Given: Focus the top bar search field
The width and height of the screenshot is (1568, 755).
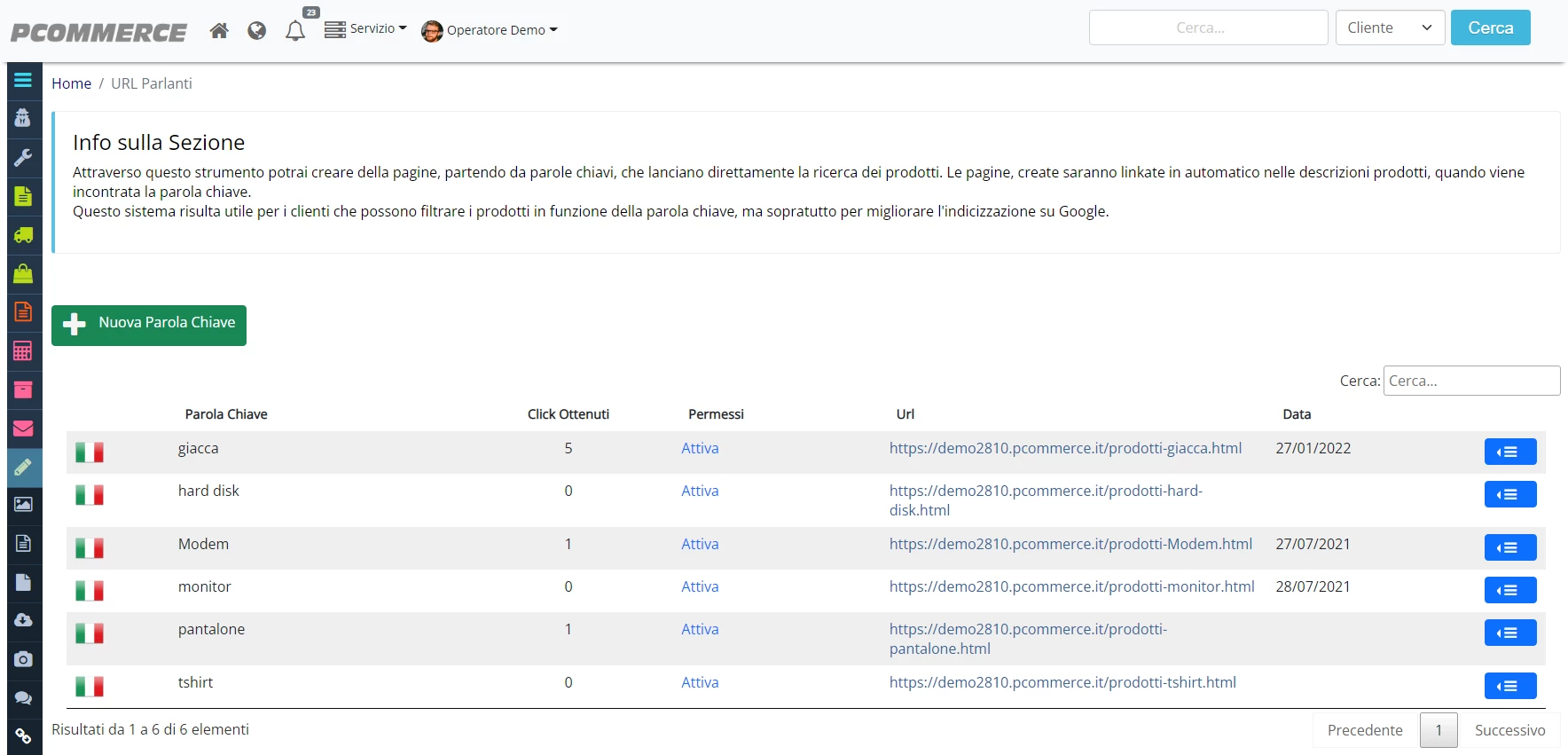Looking at the screenshot, I should click(1208, 28).
